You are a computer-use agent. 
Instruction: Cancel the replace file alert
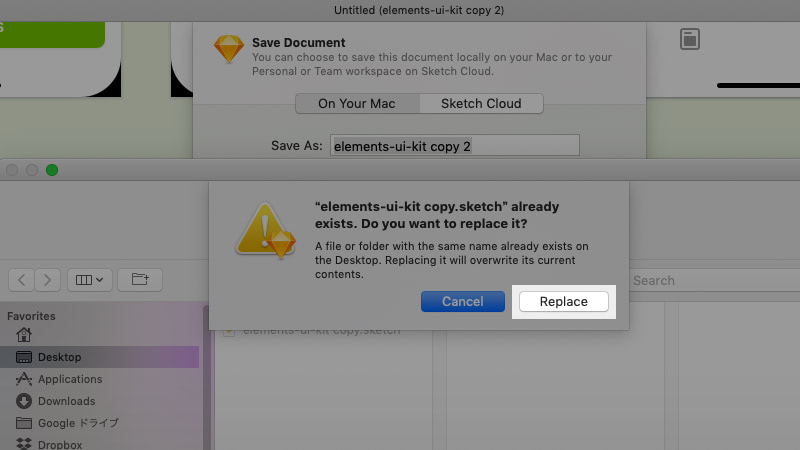(463, 302)
